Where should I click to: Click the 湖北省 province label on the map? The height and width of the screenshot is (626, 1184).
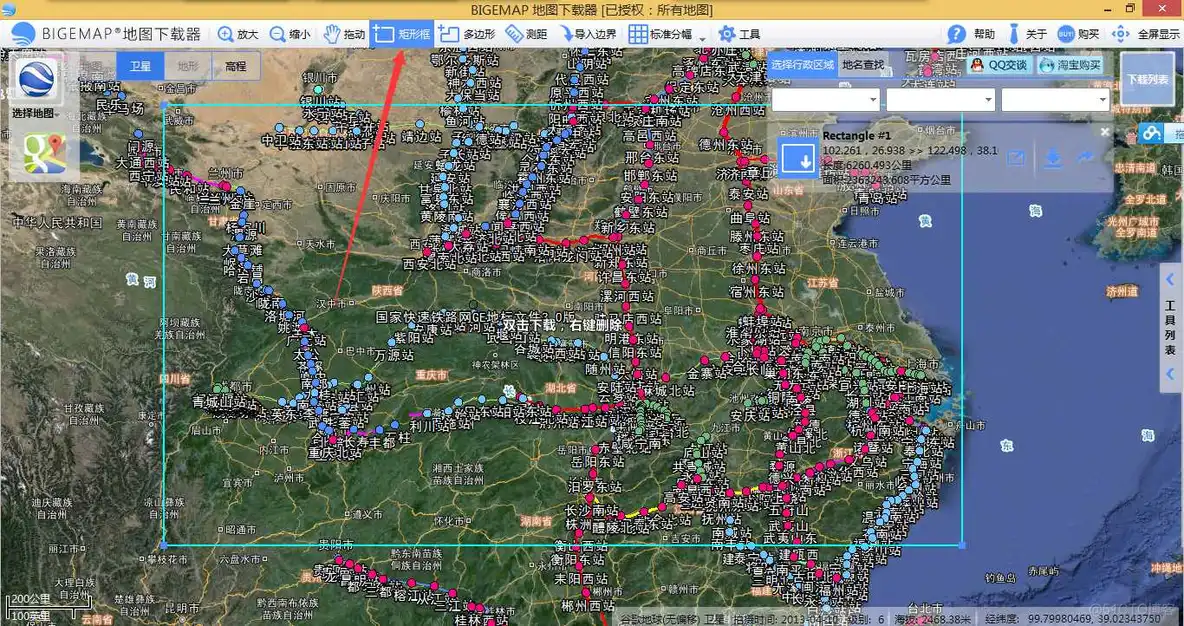(561, 388)
